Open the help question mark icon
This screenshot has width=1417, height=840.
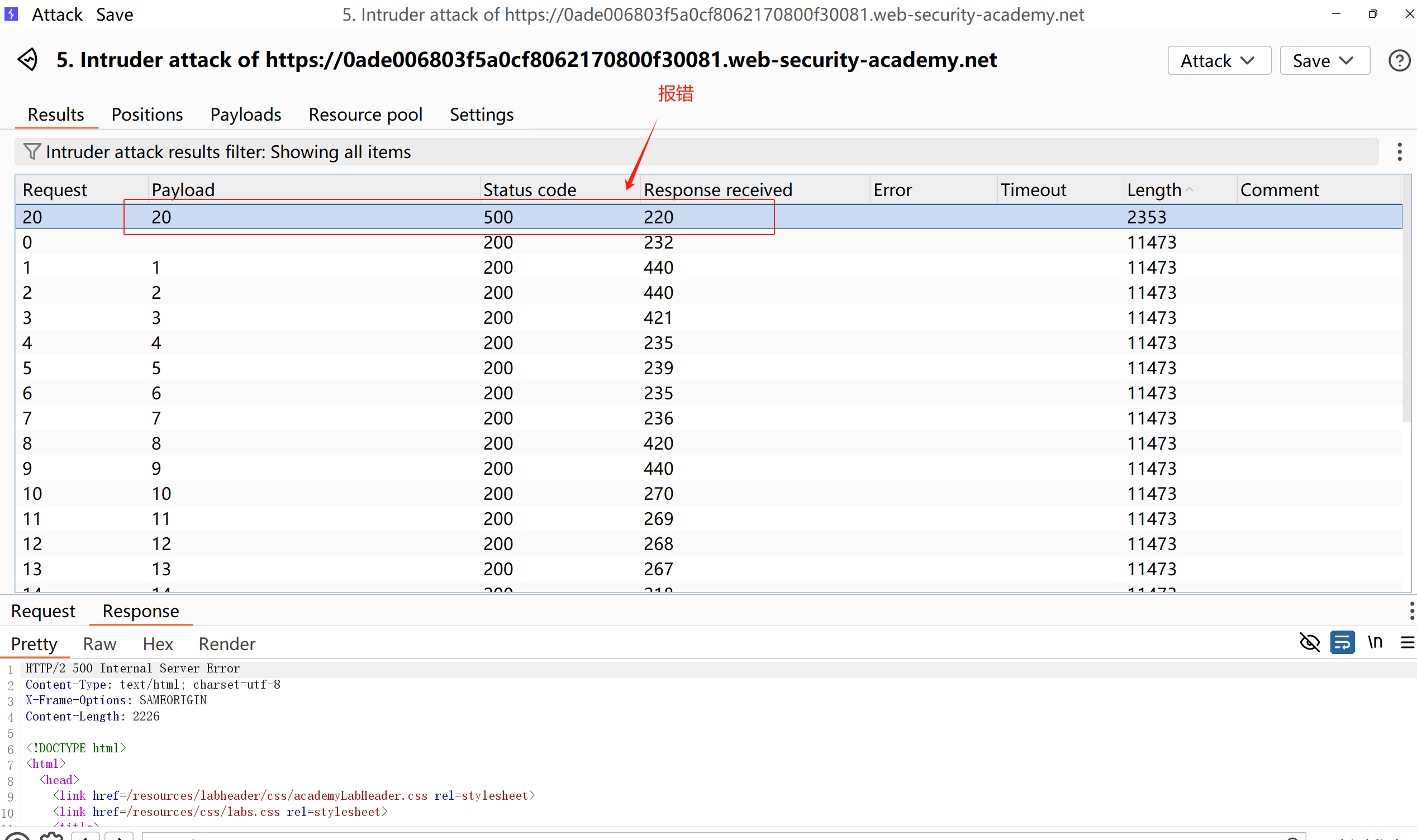1399,60
